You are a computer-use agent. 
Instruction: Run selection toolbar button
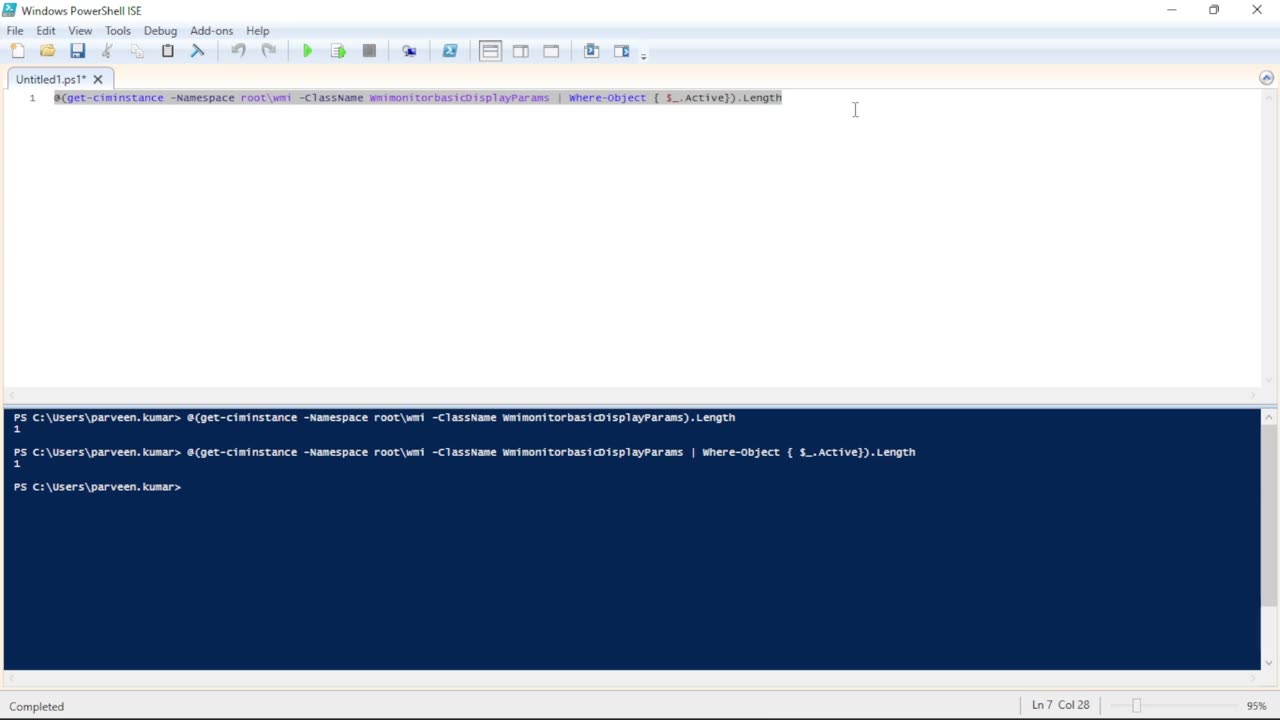(338, 51)
